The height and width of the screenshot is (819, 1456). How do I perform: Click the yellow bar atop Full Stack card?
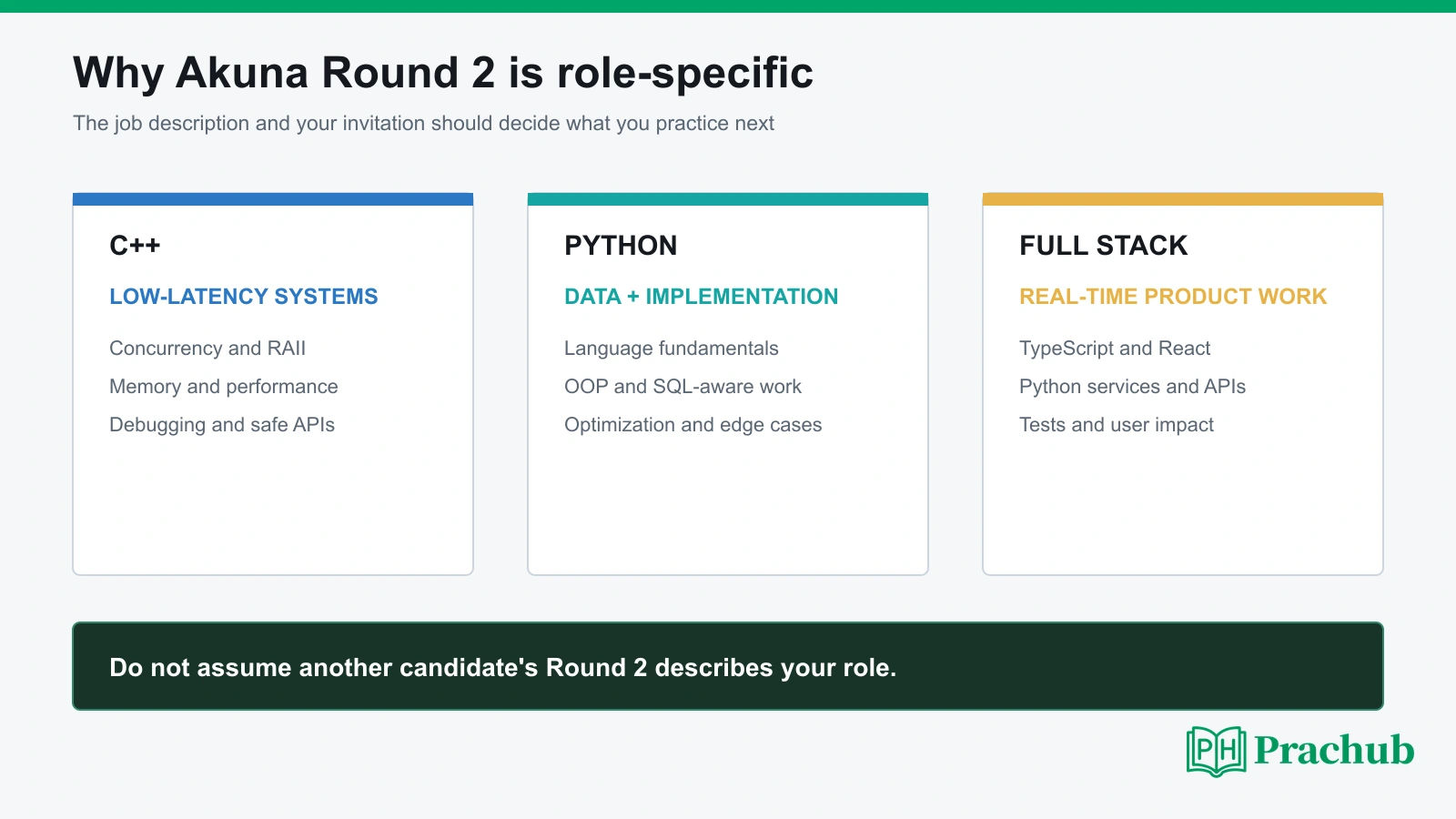(x=1183, y=199)
